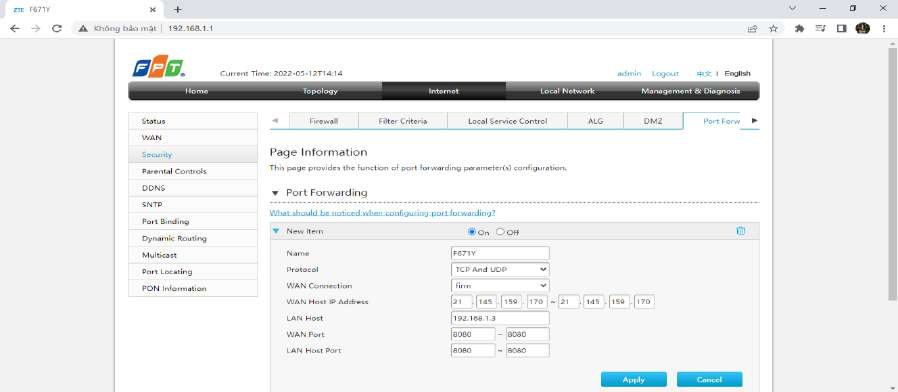Viewport: 898px width, 392px height.
Task: Switch language to English
Action: (737, 73)
